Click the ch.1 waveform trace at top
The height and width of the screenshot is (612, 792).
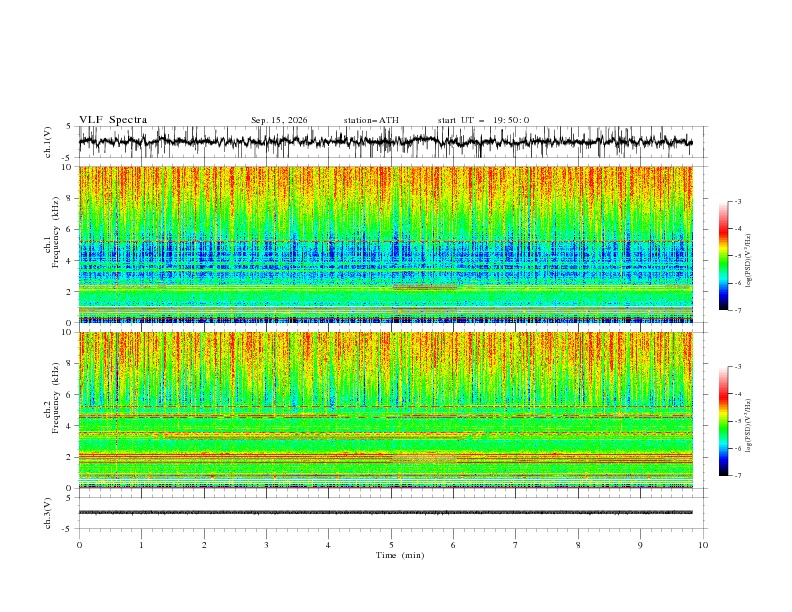click(385, 141)
